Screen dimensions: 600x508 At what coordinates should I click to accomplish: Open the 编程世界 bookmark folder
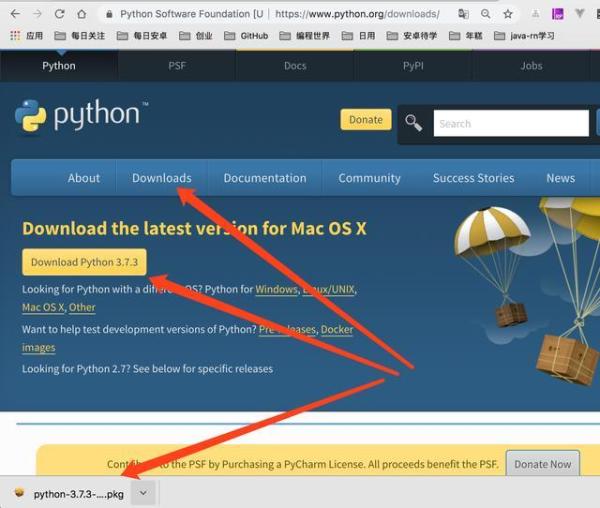pyautogui.click(x=305, y=36)
